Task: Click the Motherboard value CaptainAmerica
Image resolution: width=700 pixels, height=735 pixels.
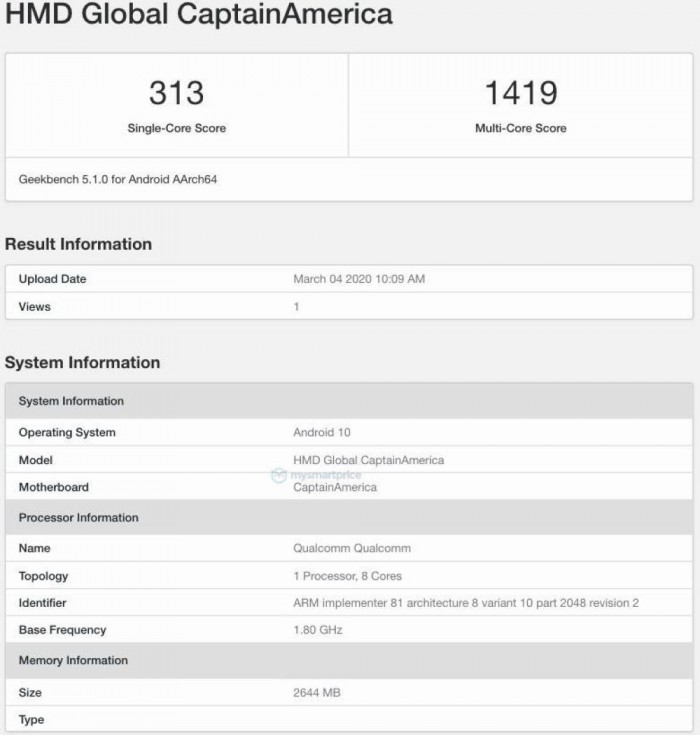Action: tap(335, 488)
